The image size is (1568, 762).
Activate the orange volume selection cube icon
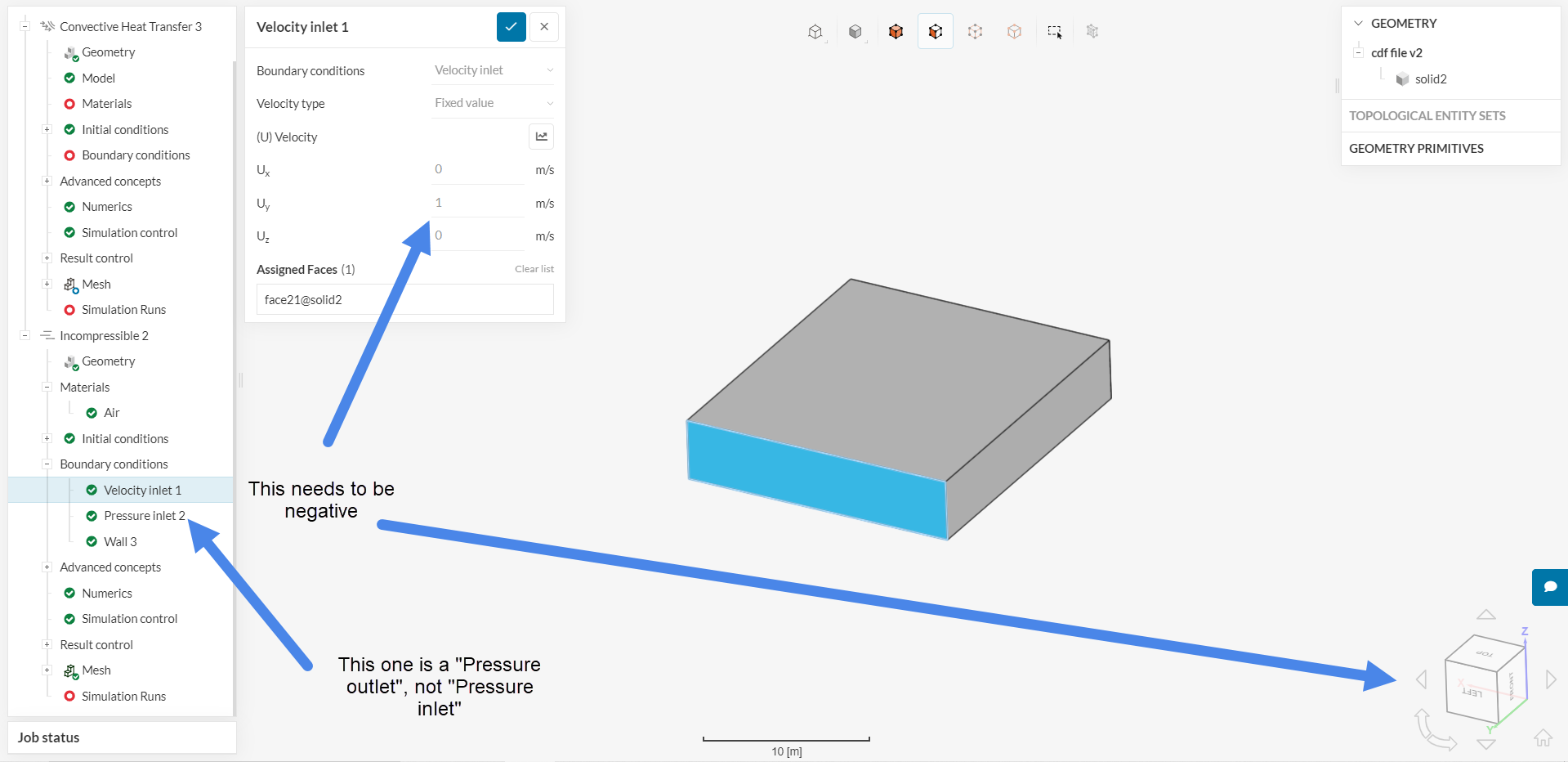coord(896,32)
